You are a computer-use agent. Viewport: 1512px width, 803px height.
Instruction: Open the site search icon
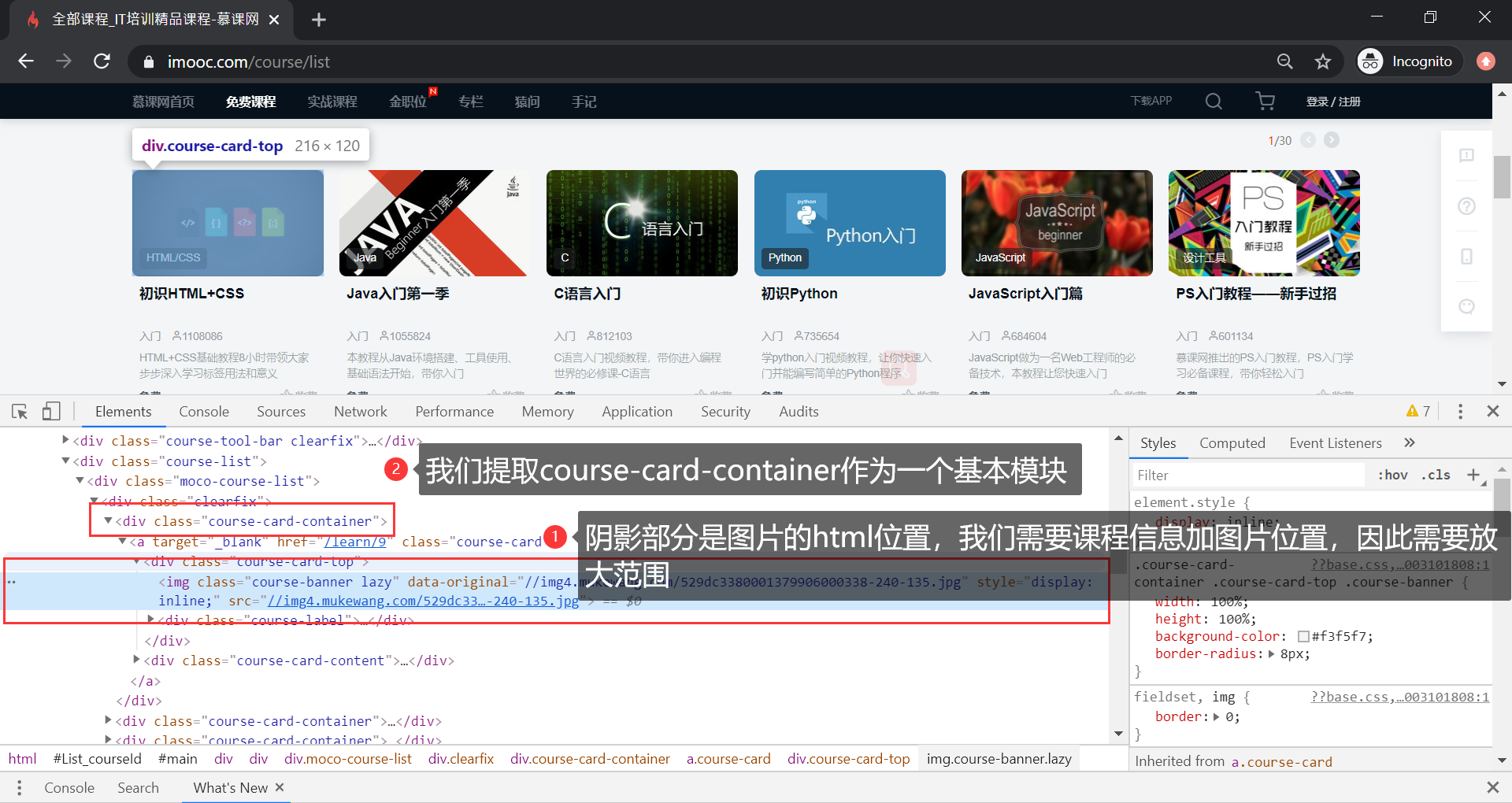pyautogui.click(x=1214, y=101)
